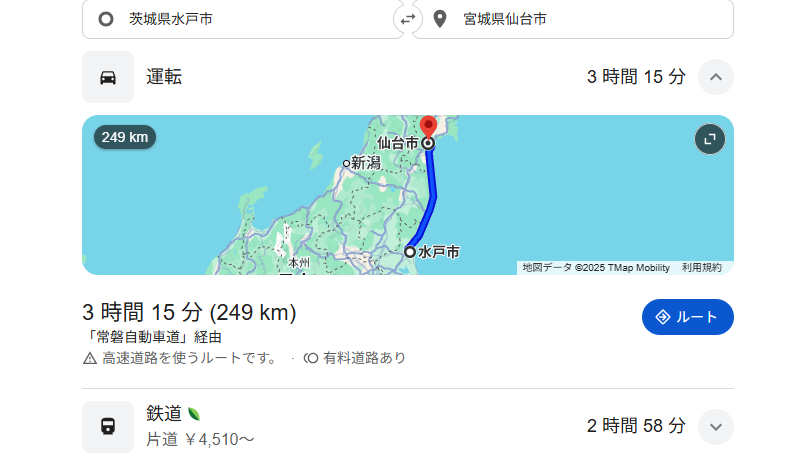802x460 pixels.
Task: Click the train transit mode icon
Action: (108, 427)
